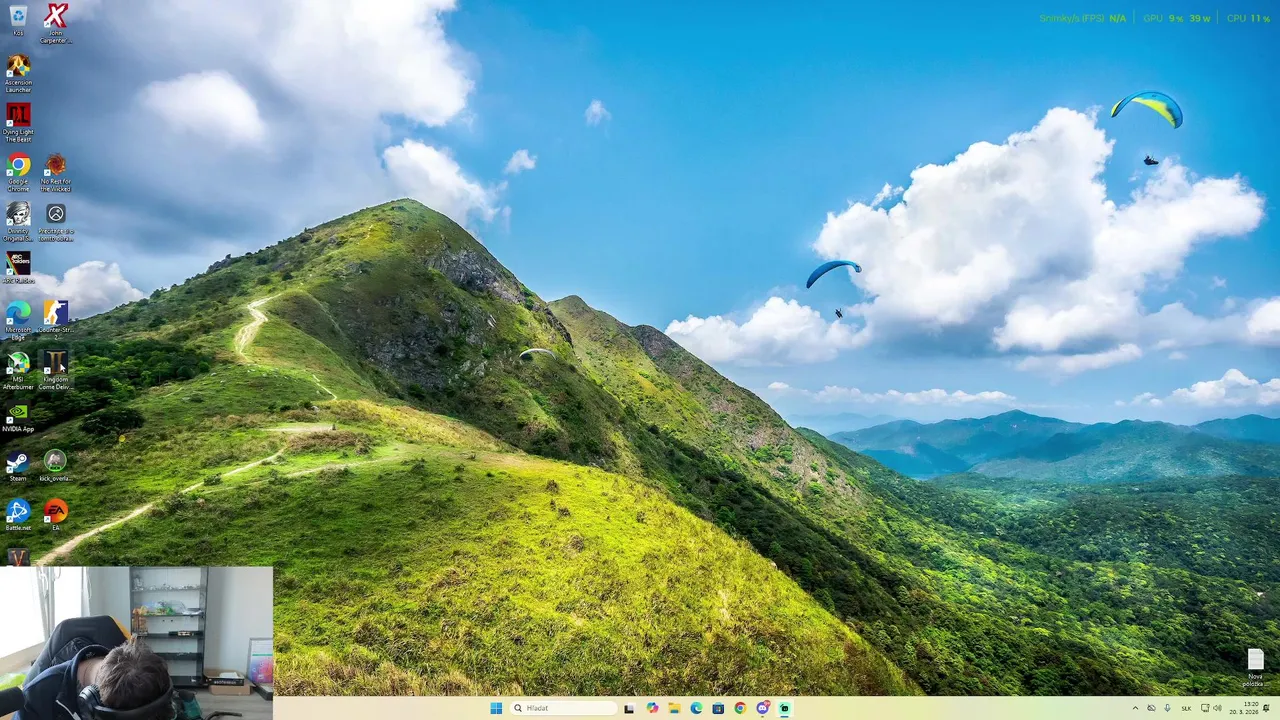Open Google Chrome from the taskbar

click(740, 708)
